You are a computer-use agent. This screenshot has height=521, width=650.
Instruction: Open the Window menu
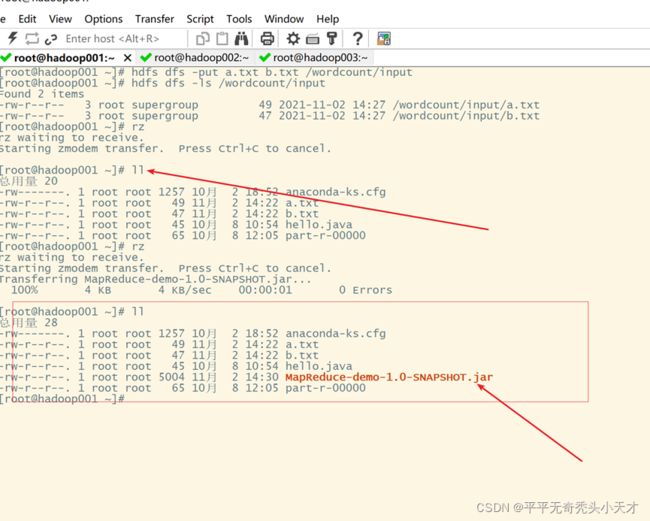pos(284,19)
